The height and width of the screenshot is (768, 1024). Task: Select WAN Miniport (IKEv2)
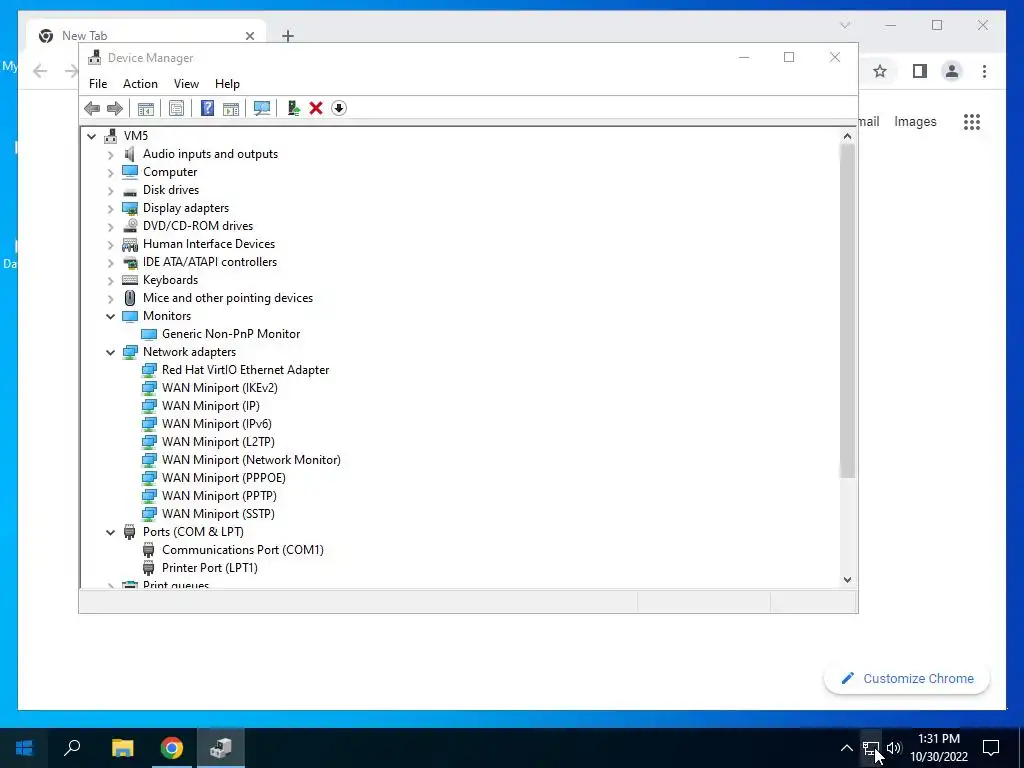point(219,388)
